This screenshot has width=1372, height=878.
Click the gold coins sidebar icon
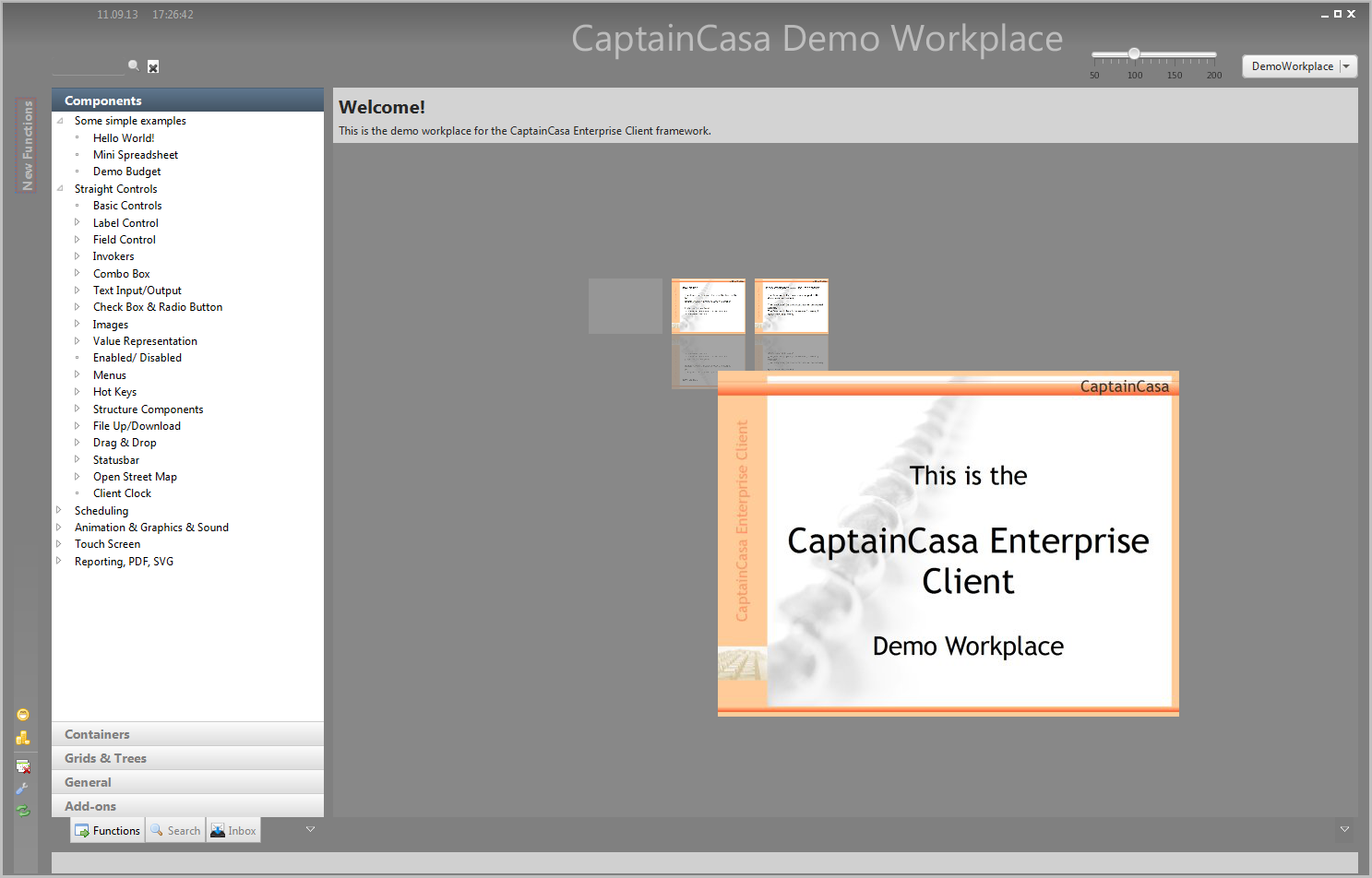coord(23,738)
